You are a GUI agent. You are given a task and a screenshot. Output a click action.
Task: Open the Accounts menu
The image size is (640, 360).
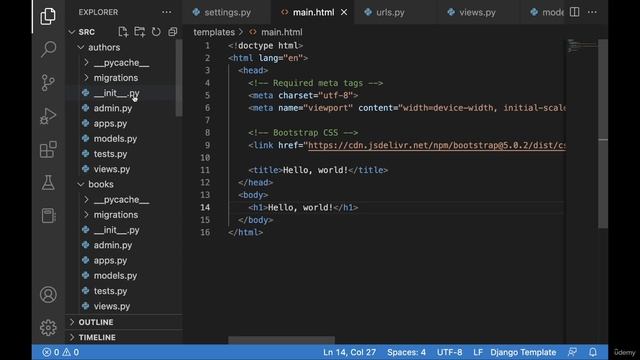point(48,294)
